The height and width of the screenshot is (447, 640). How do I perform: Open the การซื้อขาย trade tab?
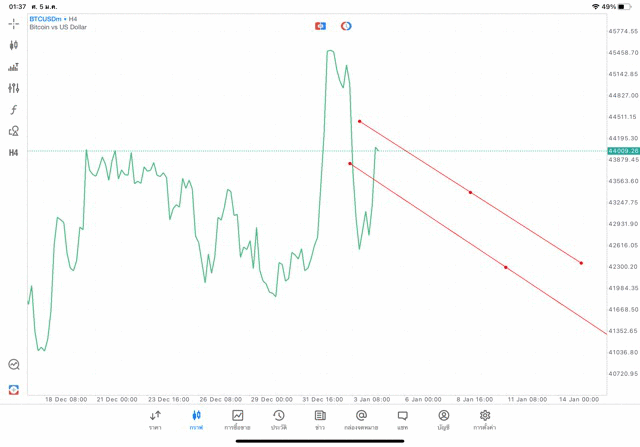click(x=237, y=420)
